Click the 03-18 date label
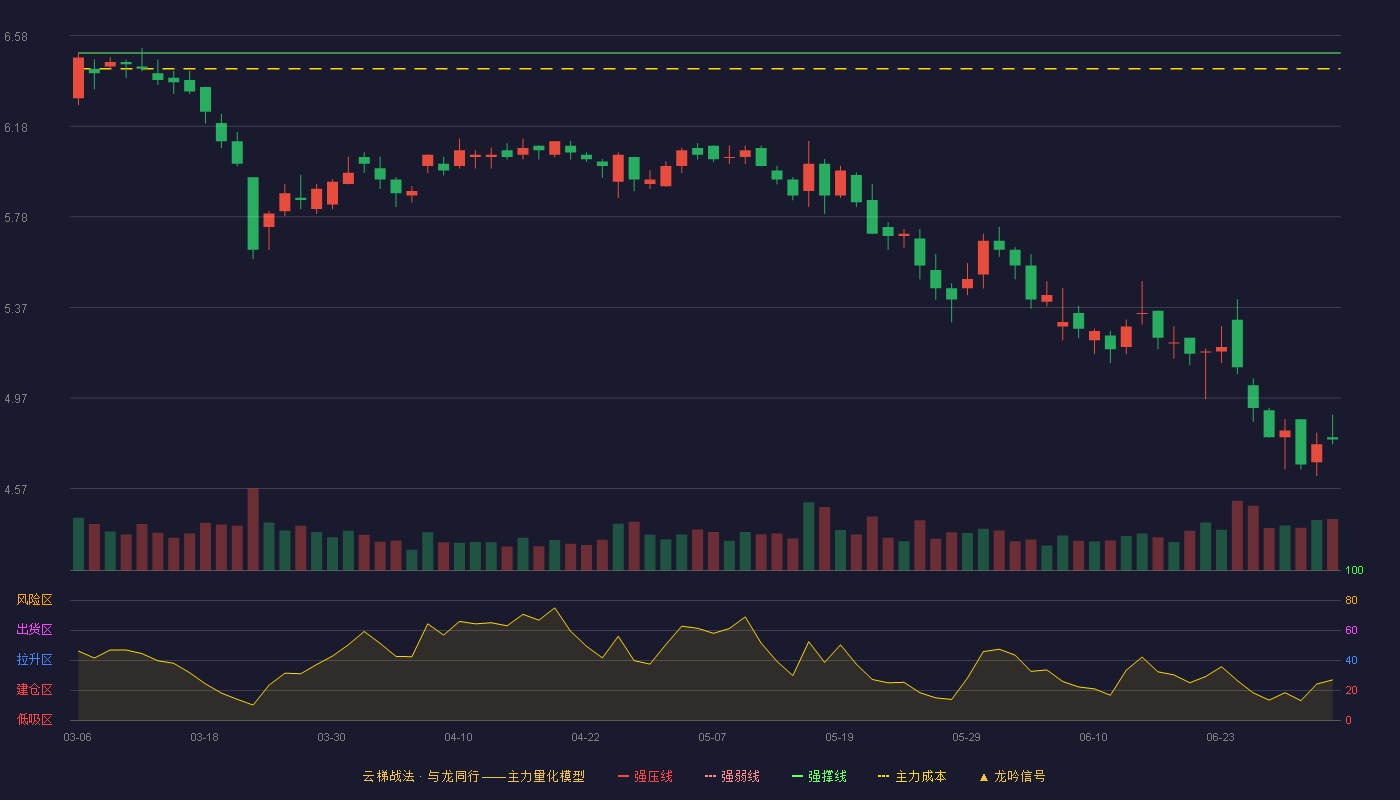1400x800 pixels. click(x=204, y=737)
